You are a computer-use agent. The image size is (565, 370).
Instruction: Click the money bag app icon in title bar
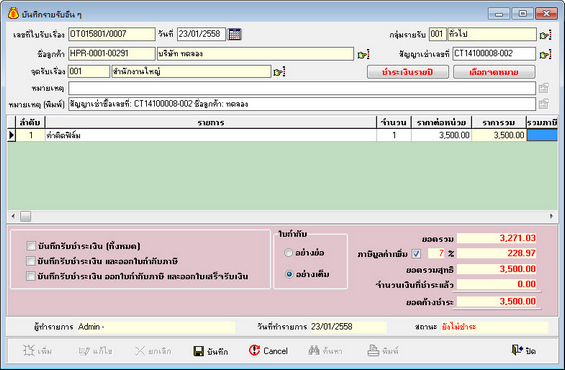13,14
